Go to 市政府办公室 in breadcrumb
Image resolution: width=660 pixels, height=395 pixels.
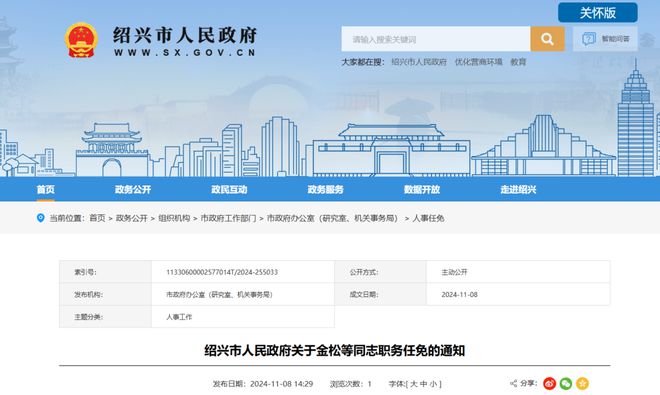(x=334, y=218)
